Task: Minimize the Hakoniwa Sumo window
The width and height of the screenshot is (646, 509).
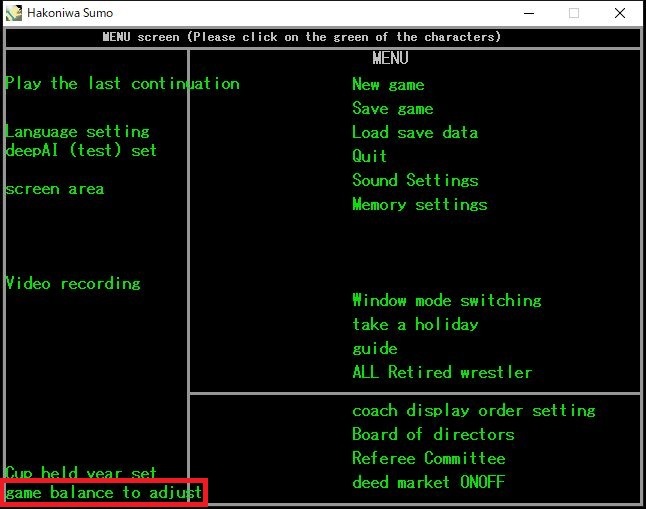Action: pyautogui.click(x=529, y=13)
